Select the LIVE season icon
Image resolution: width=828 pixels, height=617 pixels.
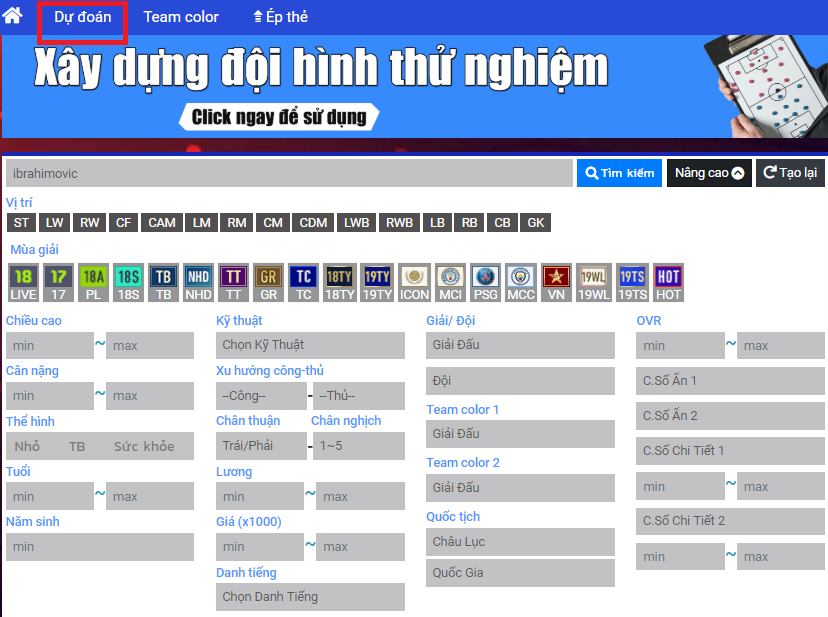click(x=23, y=283)
